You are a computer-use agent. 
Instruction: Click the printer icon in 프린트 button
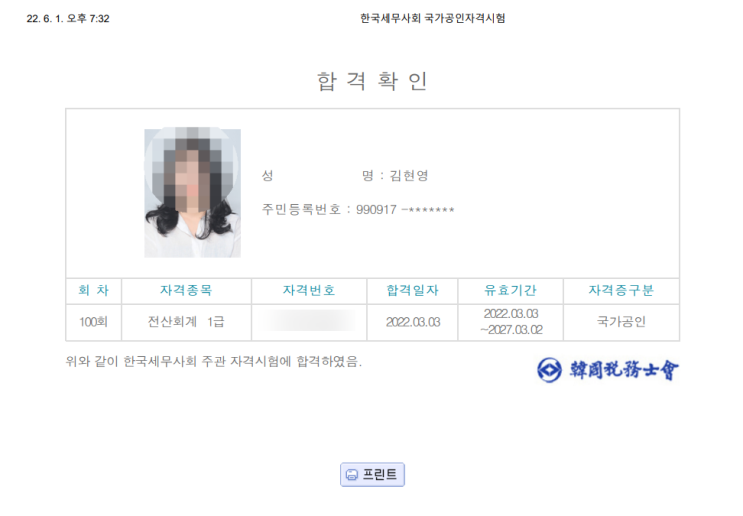coord(352,474)
